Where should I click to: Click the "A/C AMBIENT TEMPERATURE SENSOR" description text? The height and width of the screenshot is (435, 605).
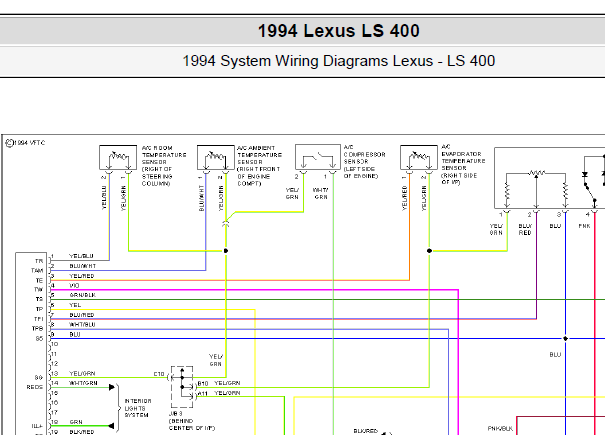[259, 166]
